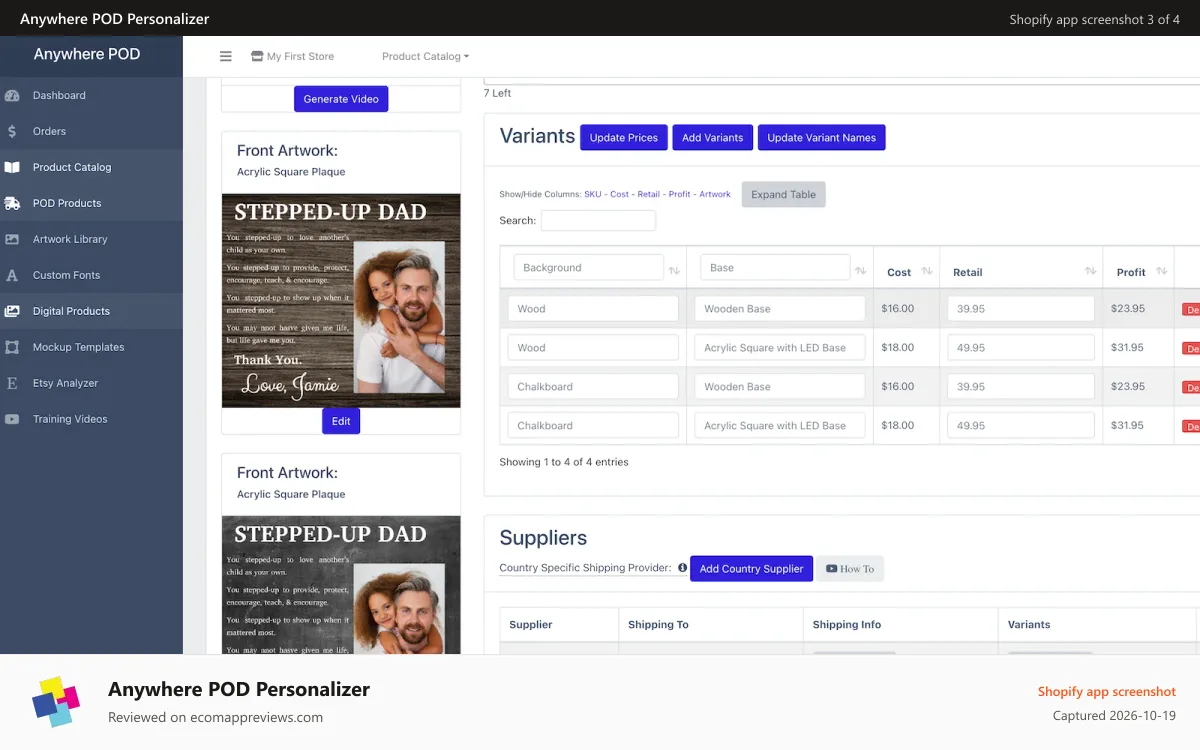Click Edit under the wood artwork
Viewport: 1200px width, 750px height.
pyautogui.click(x=341, y=421)
